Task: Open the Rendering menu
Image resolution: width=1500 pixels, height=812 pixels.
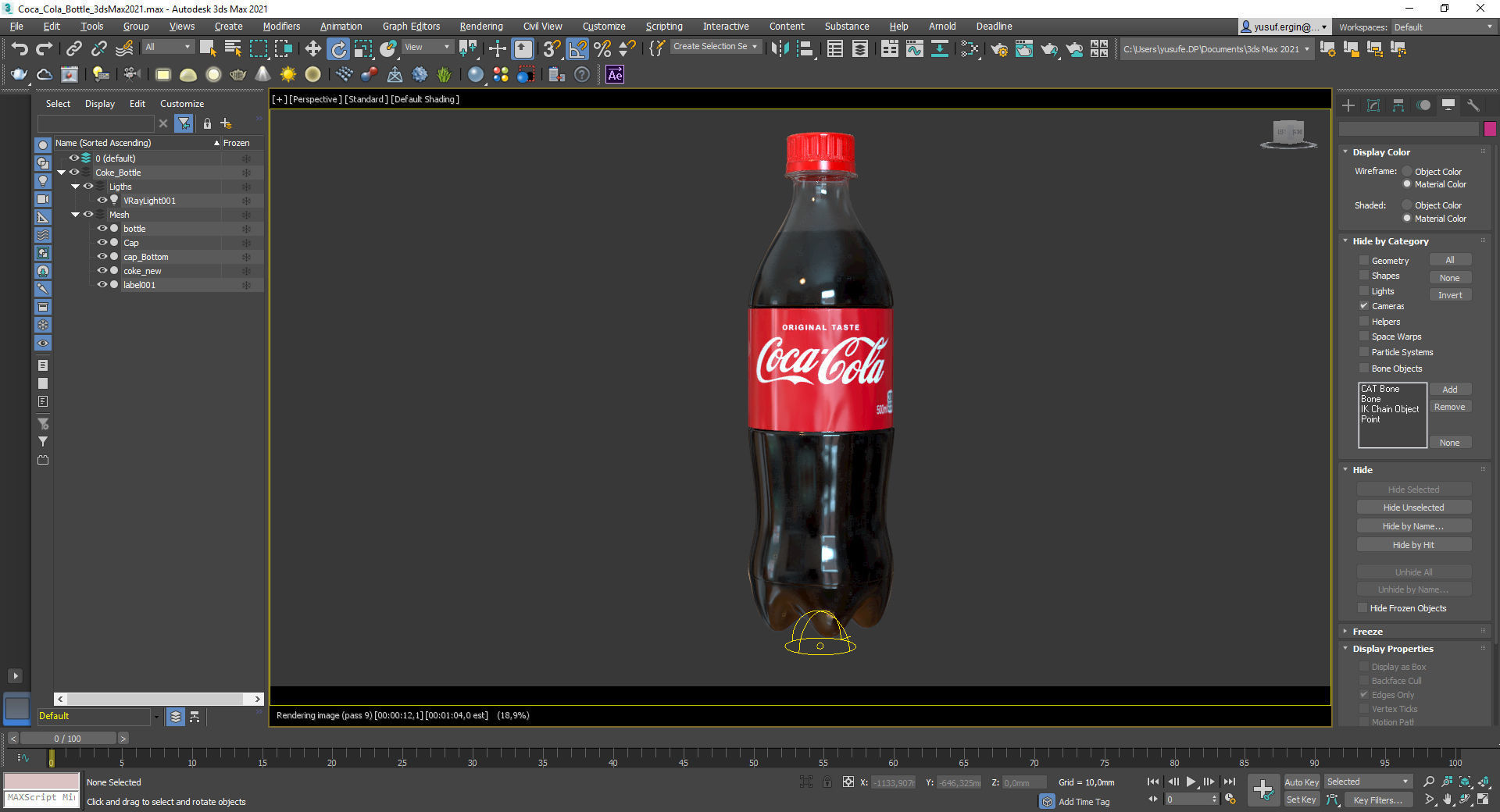Action: pyautogui.click(x=481, y=27)
